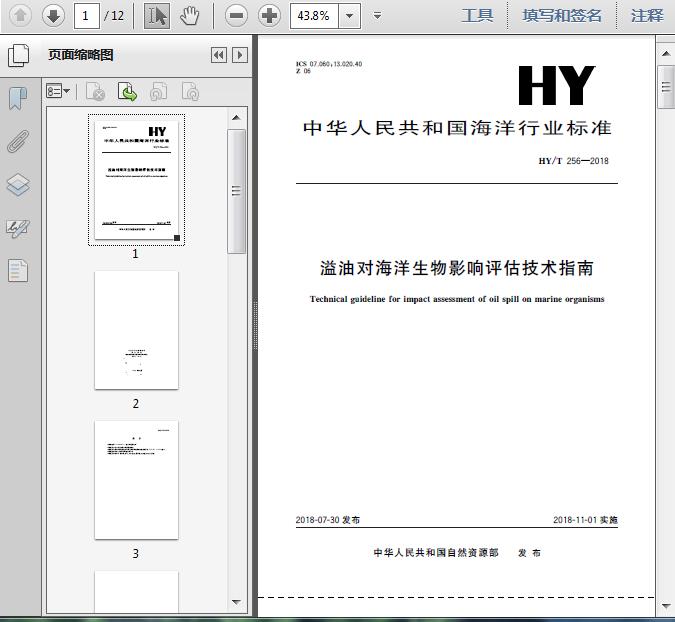675x622 pixels.
Task: Click the 页面缩略图 panel title
Action: pos(81,55)
